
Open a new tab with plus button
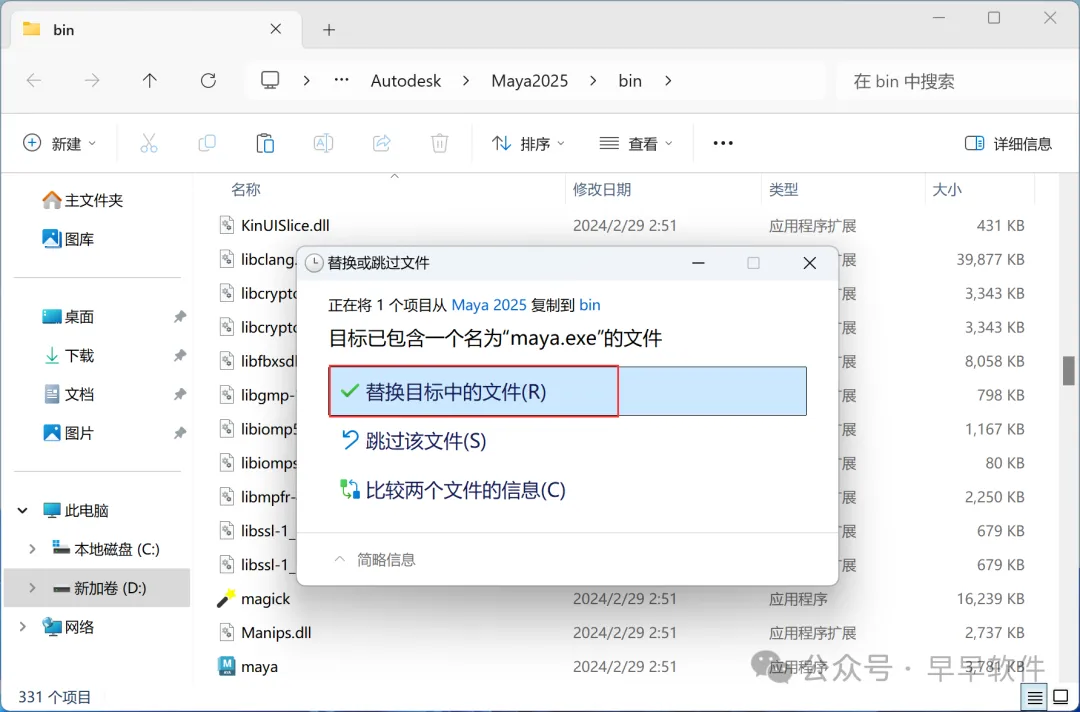click(x=329, y=30)
